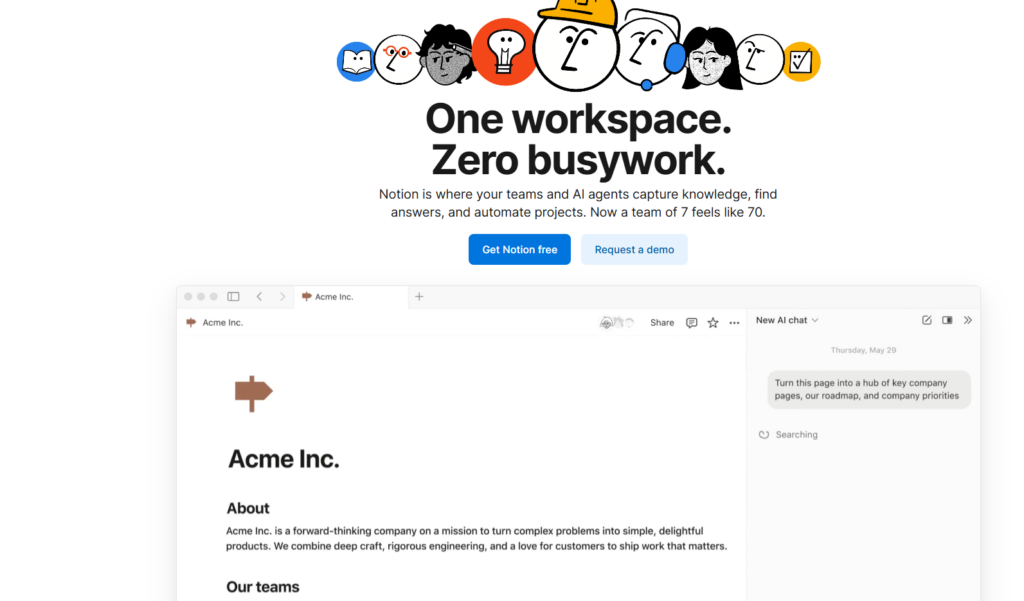This screenshot has height=601, width=1024.
Task: Star the Acme Inc. page as favorite
Action: point(713,323)
